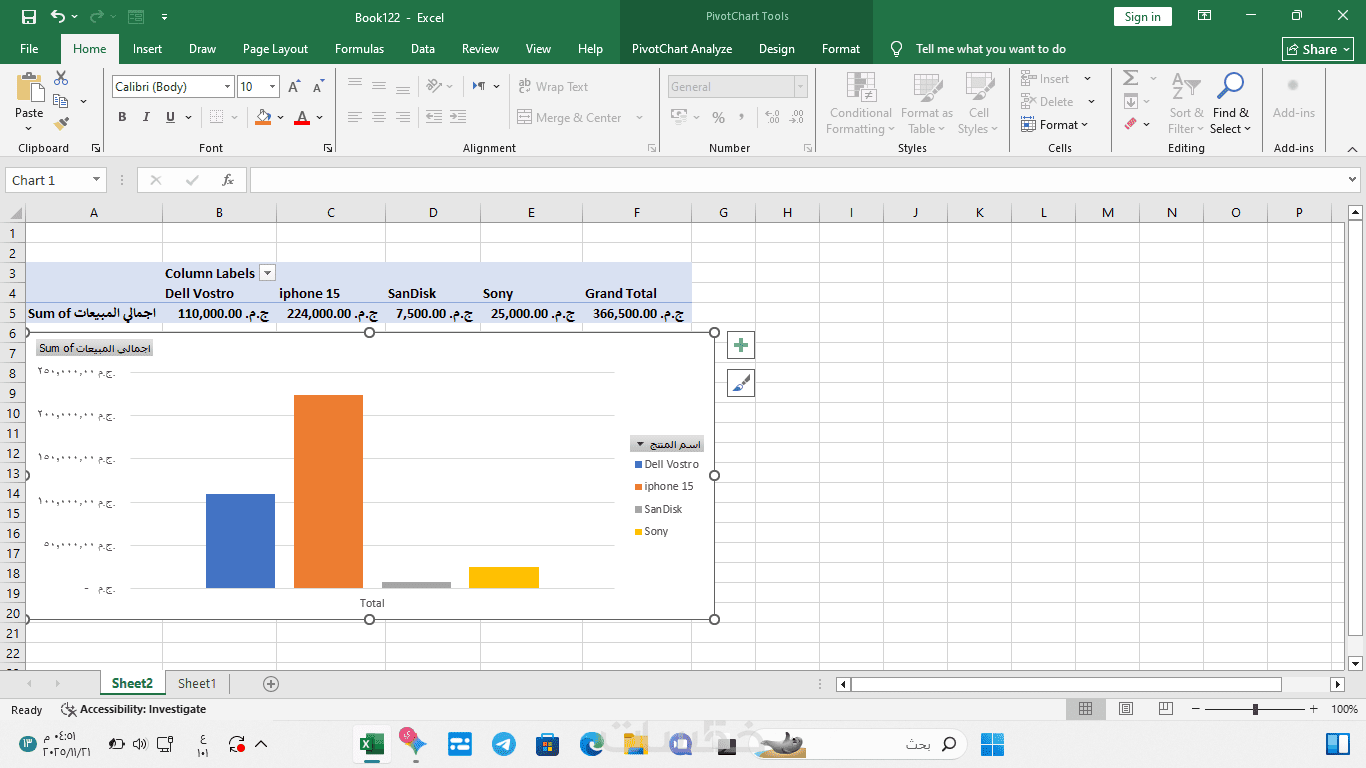Open the Name Box dropdown arrow

tap(97, 180)
